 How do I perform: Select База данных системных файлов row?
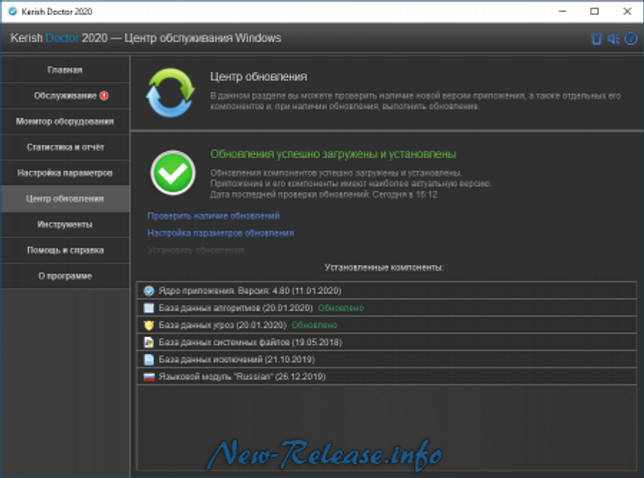[x=387, y=342]
